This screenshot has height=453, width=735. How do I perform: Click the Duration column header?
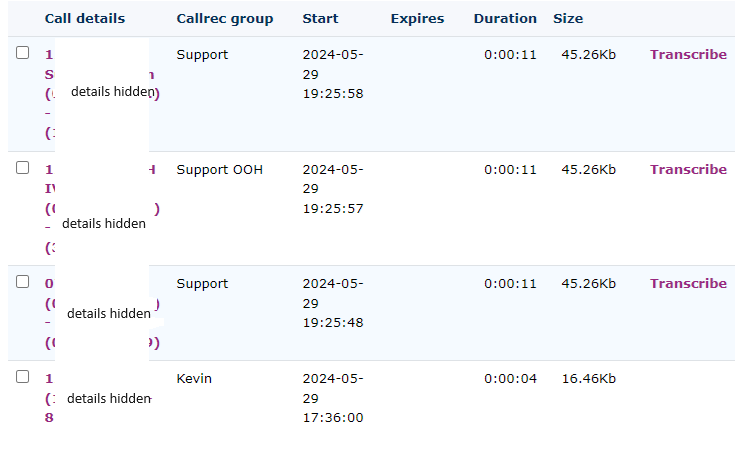(x=505, y=19)
